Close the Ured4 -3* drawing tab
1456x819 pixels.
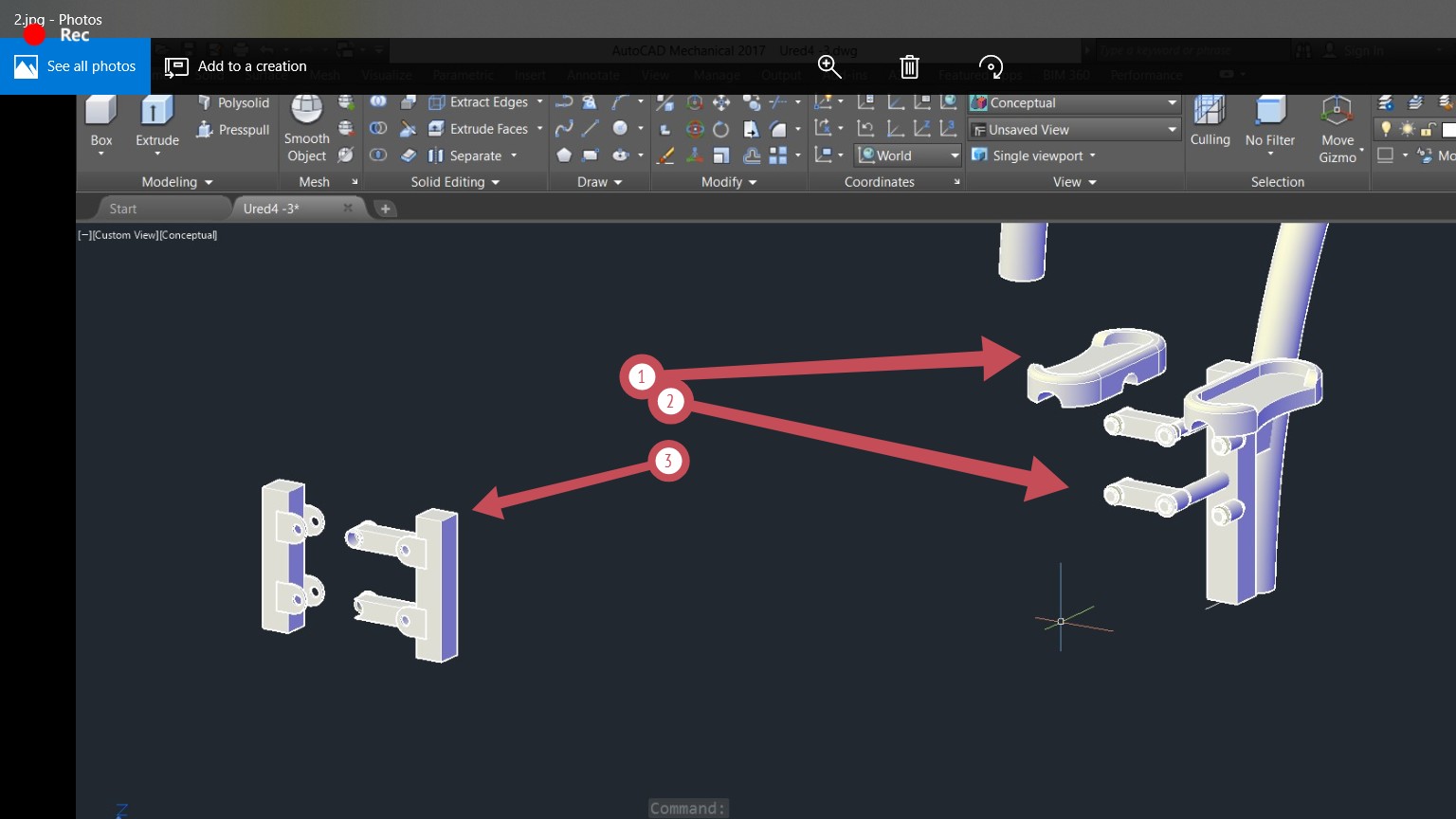click(348, 208)
